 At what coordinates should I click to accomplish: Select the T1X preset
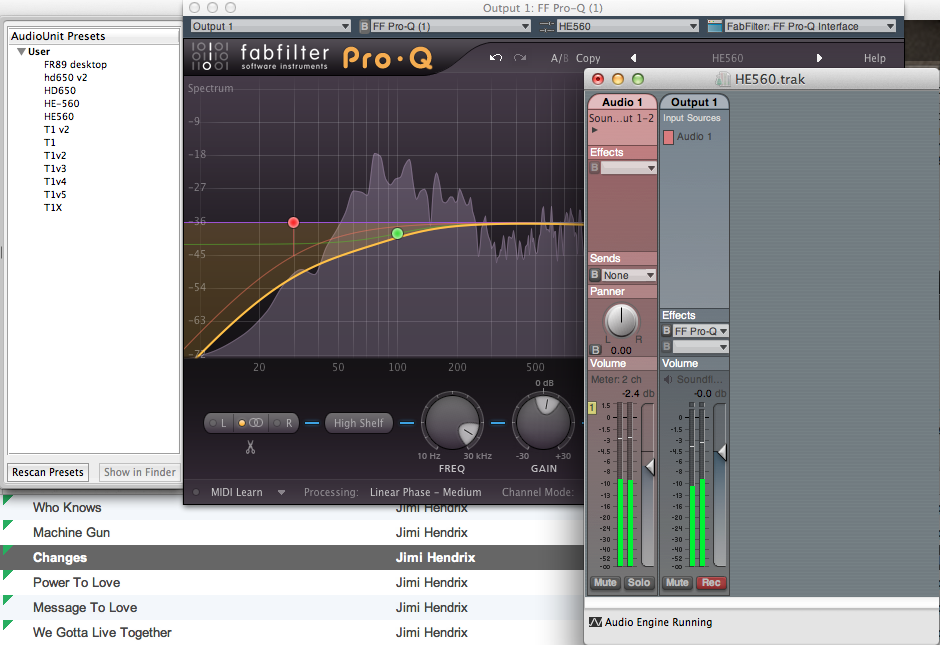pyautogui.click(x=53, y=207)
